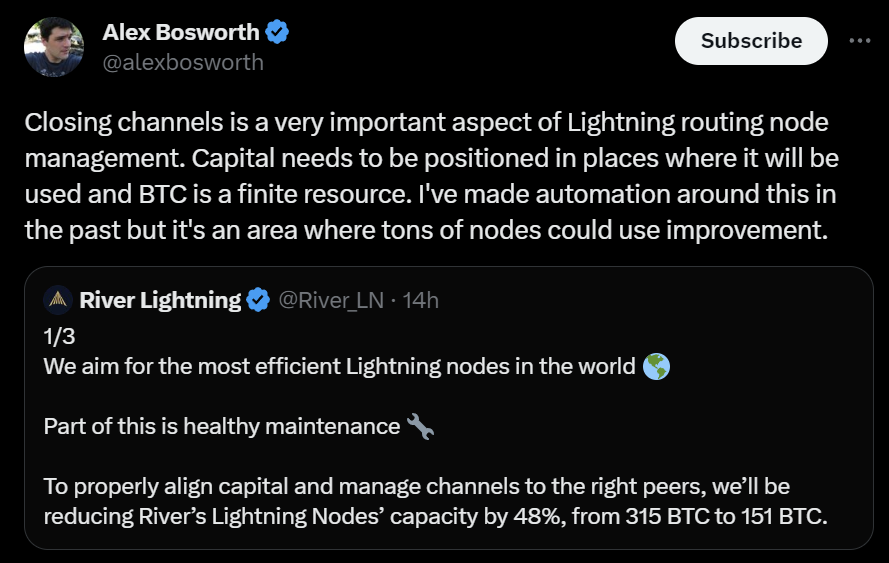Click the '1/3' thread indicator text
Image resolution: width=889 pixels, height=563 pixels.
click(x=60, y=336)
